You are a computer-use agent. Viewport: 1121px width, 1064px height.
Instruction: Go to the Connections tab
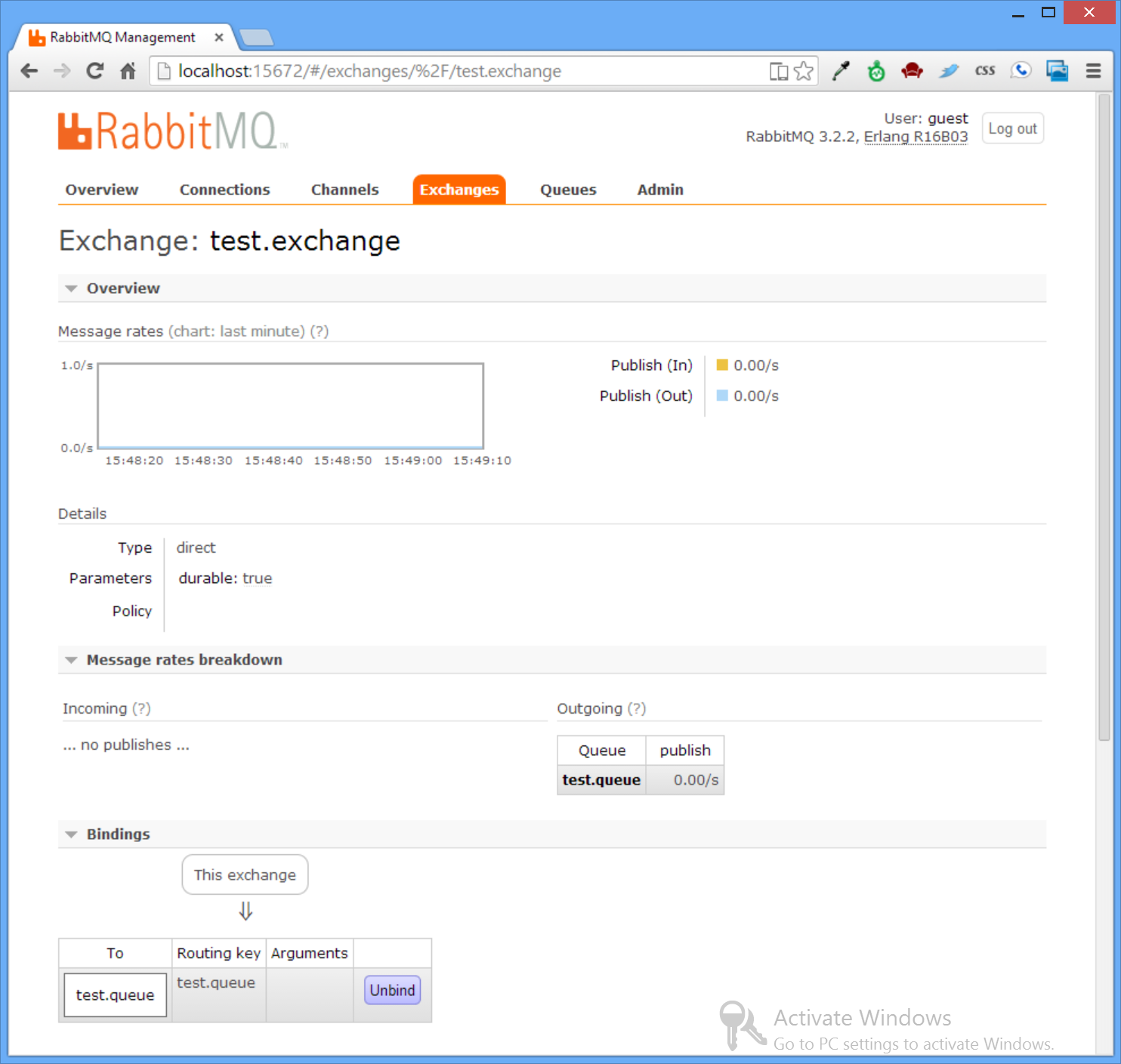coord(225,190)
